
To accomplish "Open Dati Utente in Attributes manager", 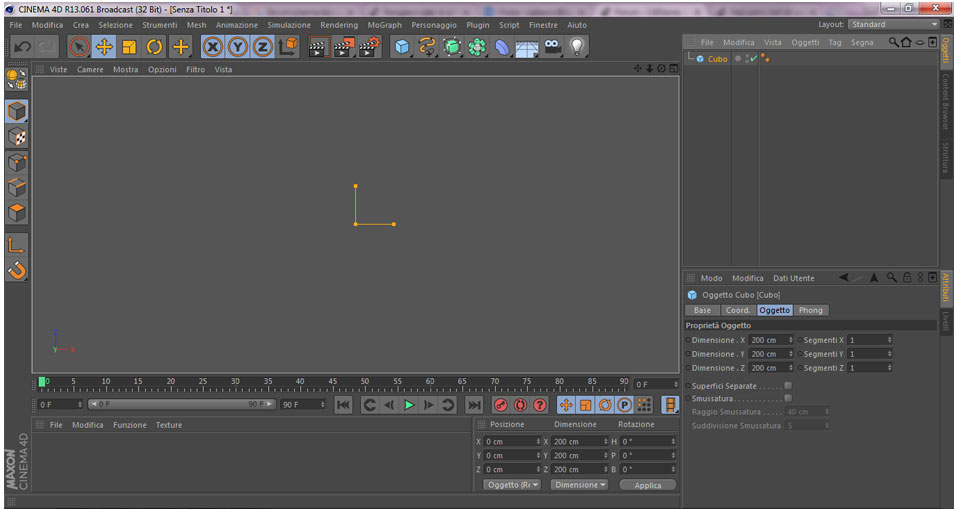I will pos(793,278).
